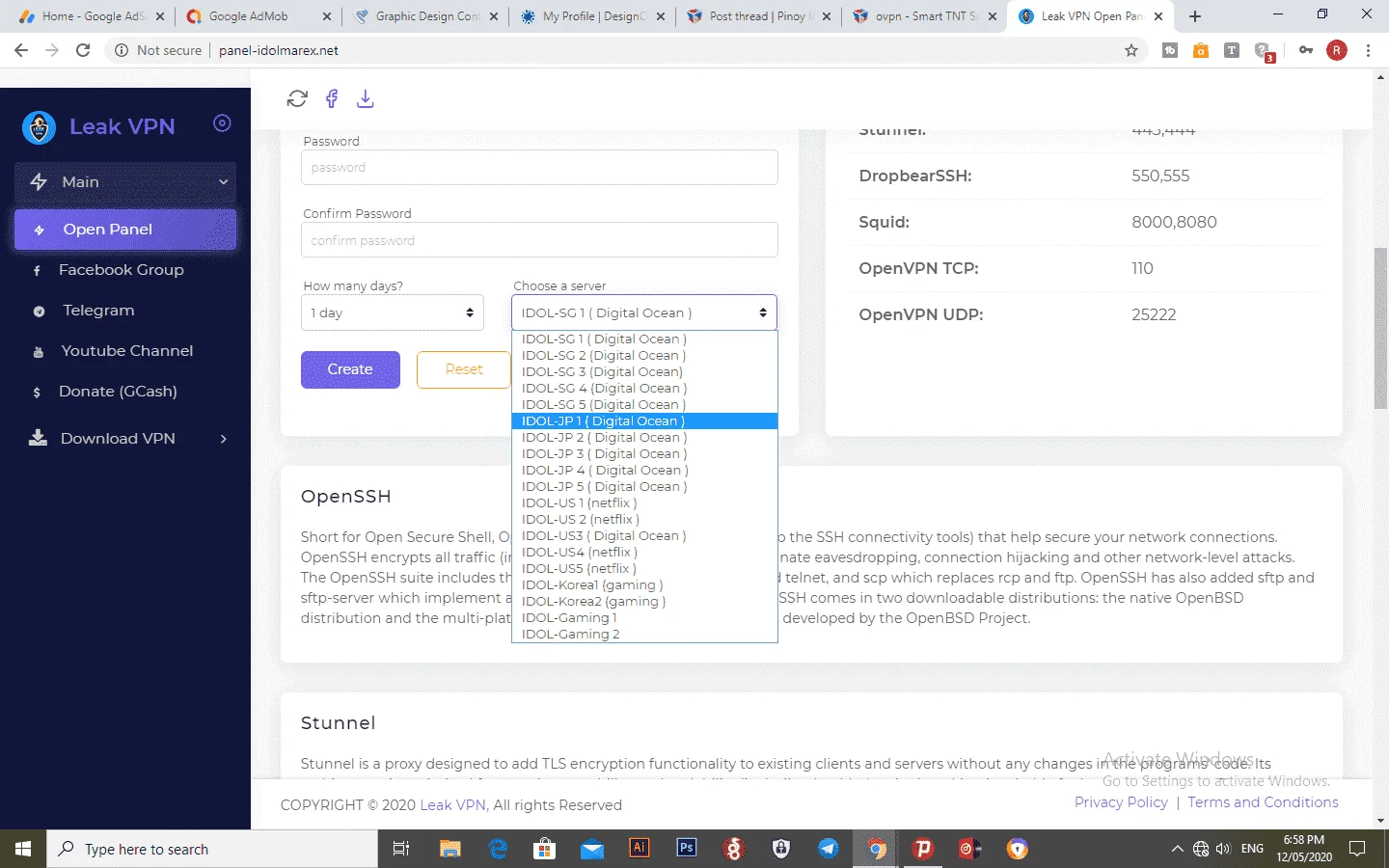Choose IDOL-US 2 (netflix) server
This screenshot has height=868, width=1389.
(x=644, y=520)
